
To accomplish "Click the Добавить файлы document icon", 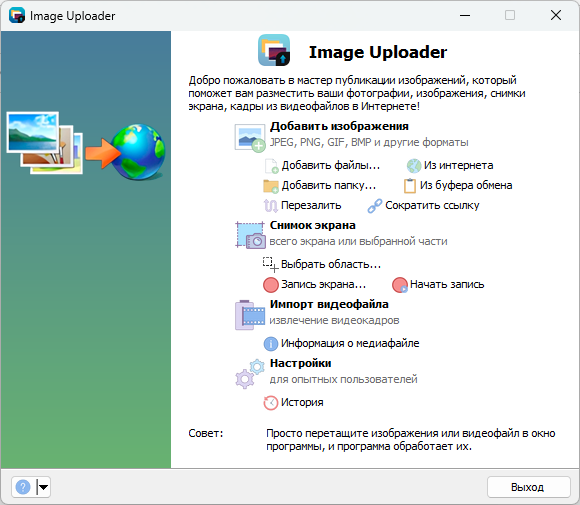I will click(271, 166).
